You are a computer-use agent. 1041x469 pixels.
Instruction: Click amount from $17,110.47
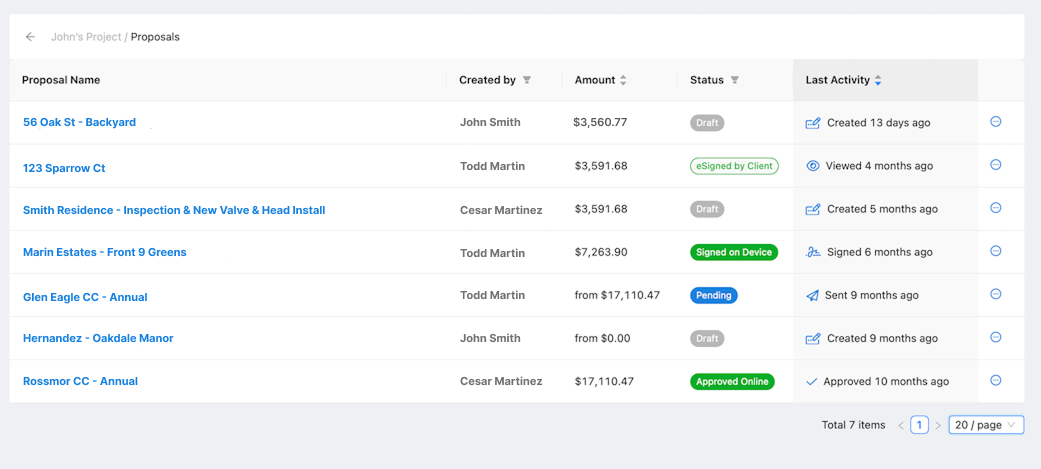[x=617, y=295]
